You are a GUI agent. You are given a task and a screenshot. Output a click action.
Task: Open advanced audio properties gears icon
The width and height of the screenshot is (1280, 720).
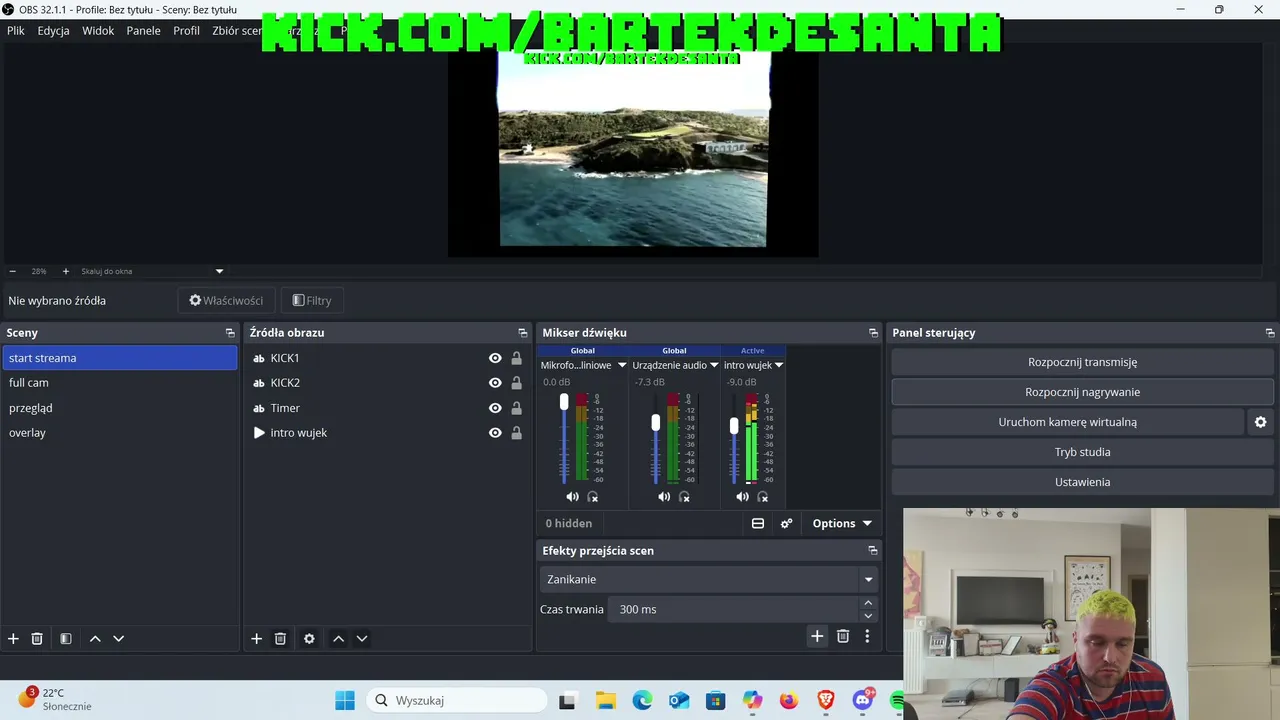787,523
